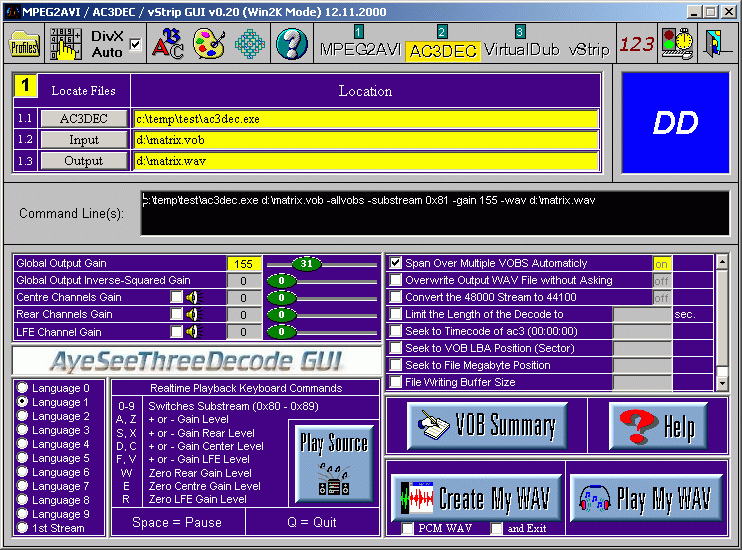Click the calculator keypad icon

tap(66, 45)
